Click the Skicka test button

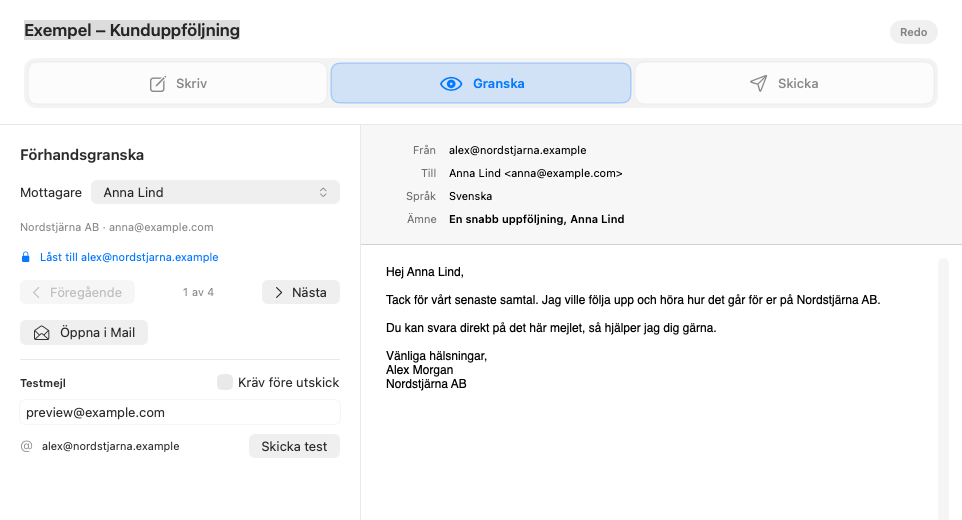click(294, 446)
